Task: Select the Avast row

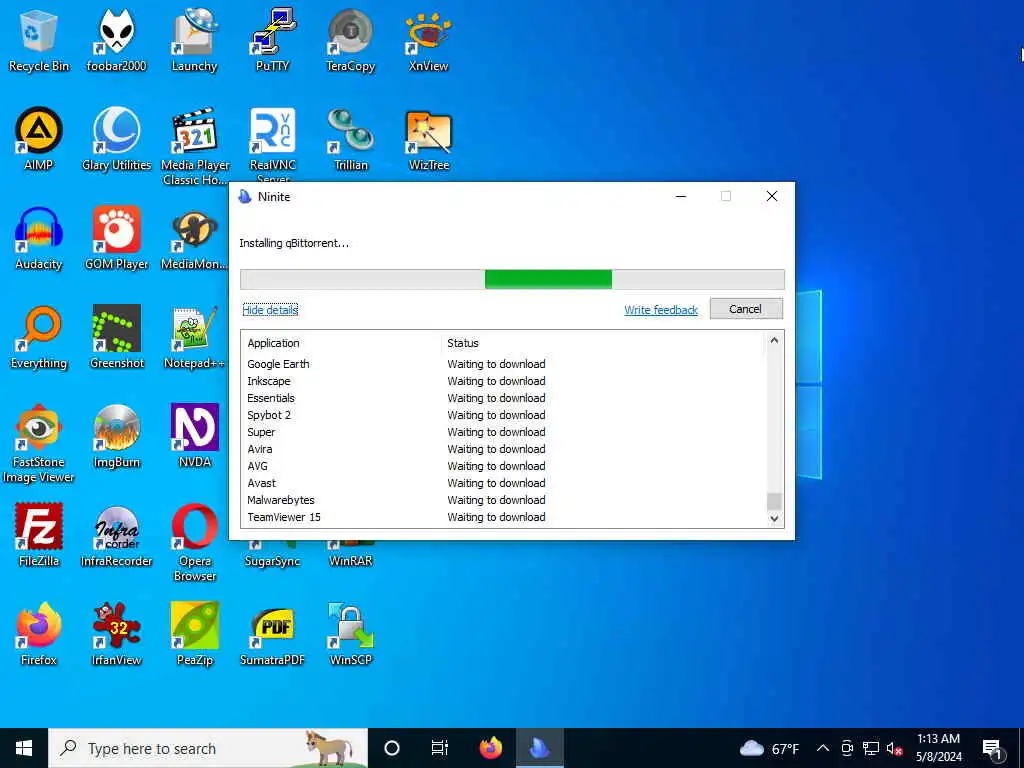Action: (x=504, y=483)
